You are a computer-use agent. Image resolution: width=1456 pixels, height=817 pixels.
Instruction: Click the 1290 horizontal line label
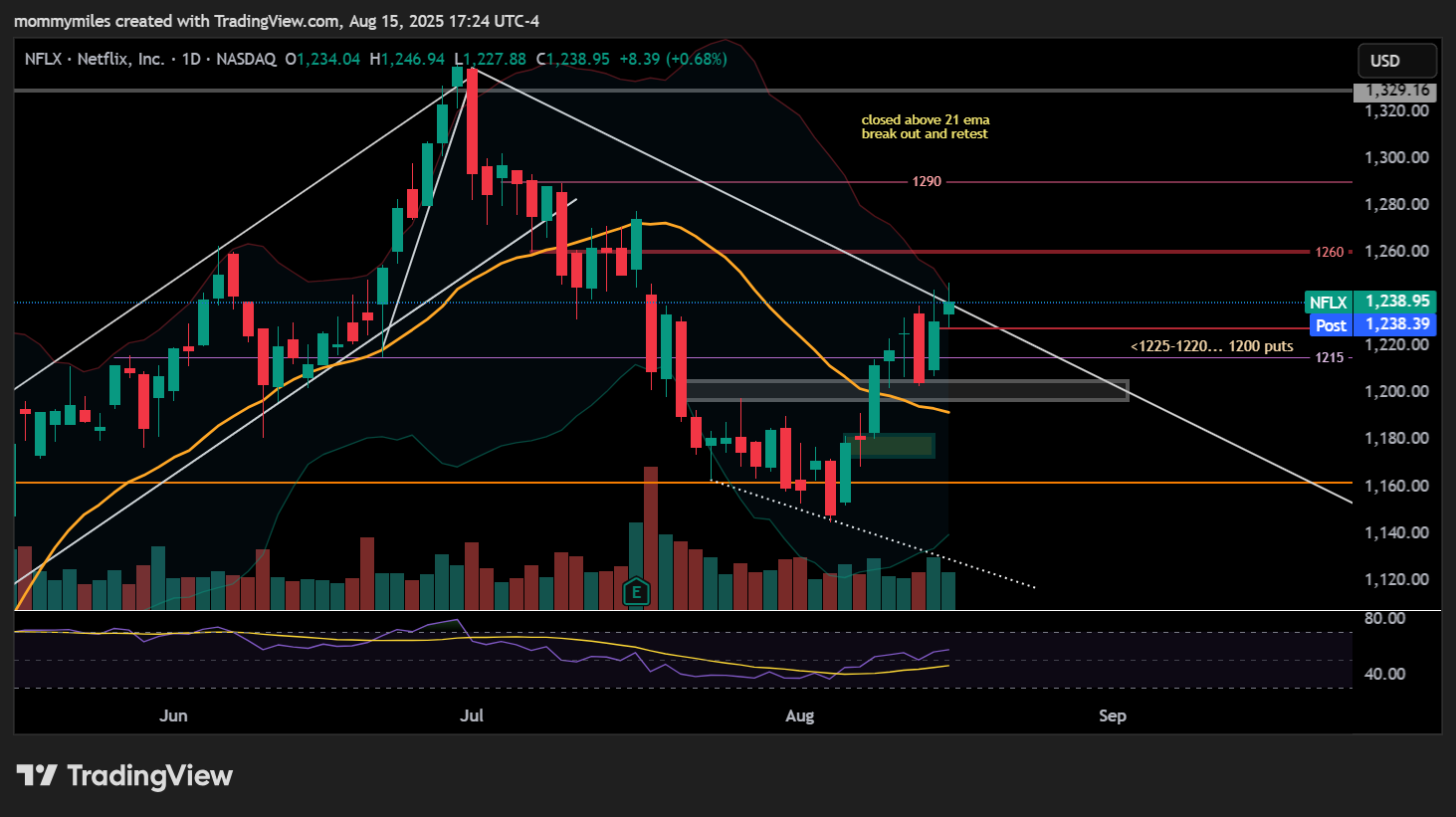[927, 181]
